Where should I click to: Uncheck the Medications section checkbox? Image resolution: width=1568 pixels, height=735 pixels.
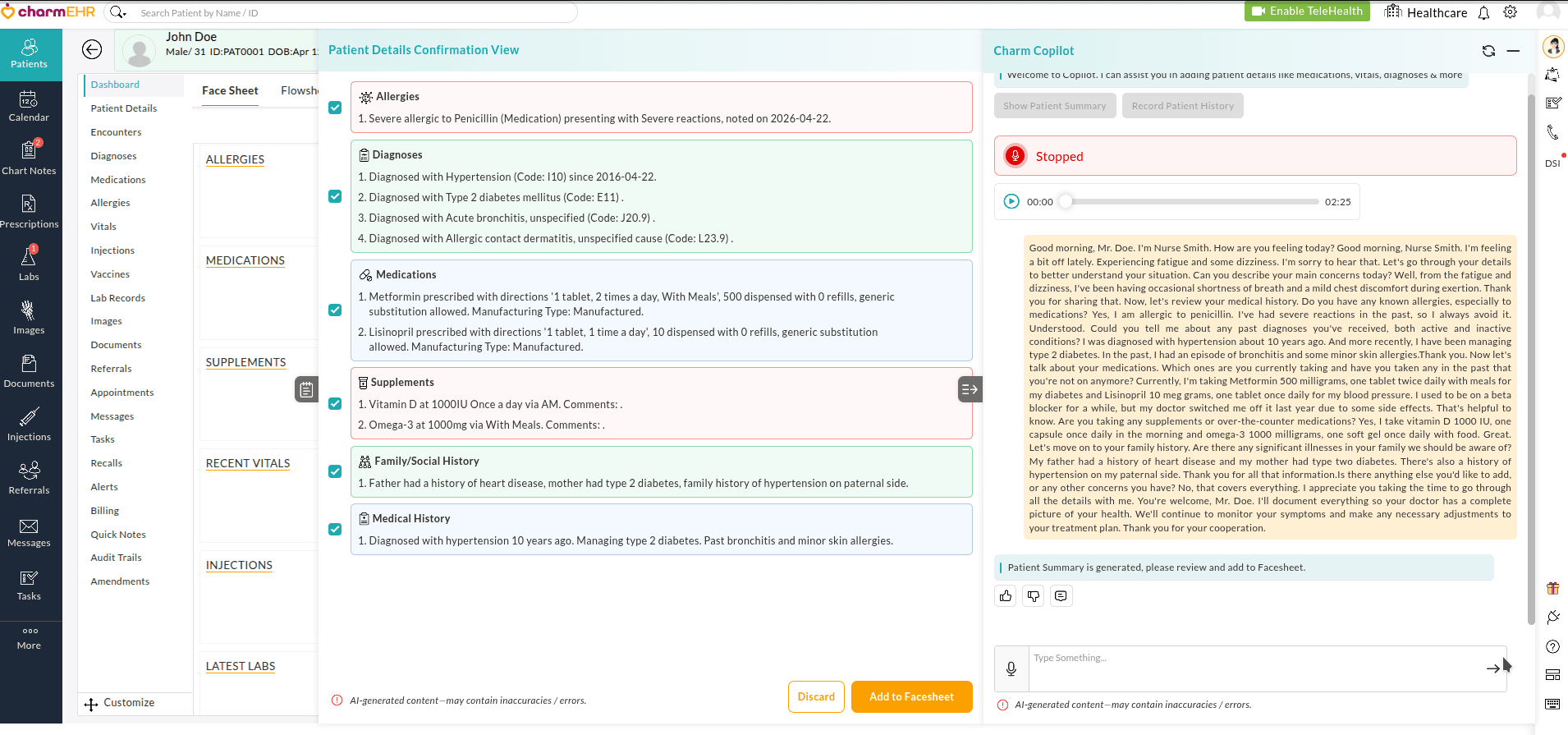[x=335, y=310]
